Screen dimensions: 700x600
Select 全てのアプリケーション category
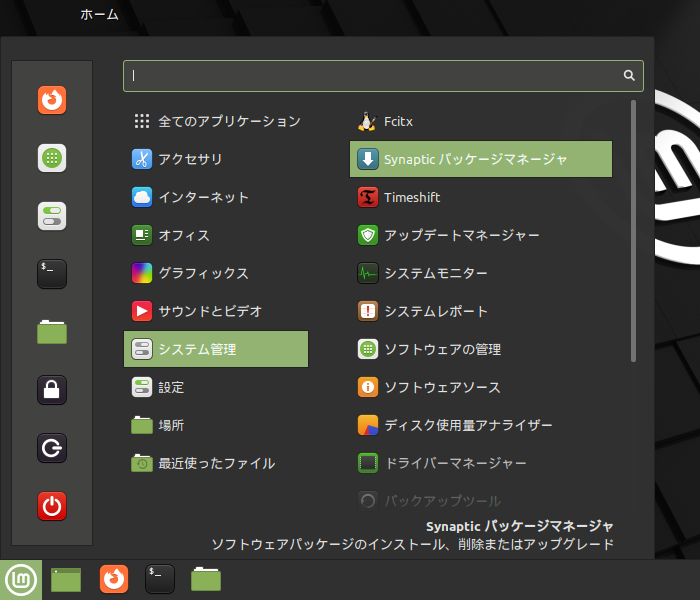click(216, 121)
